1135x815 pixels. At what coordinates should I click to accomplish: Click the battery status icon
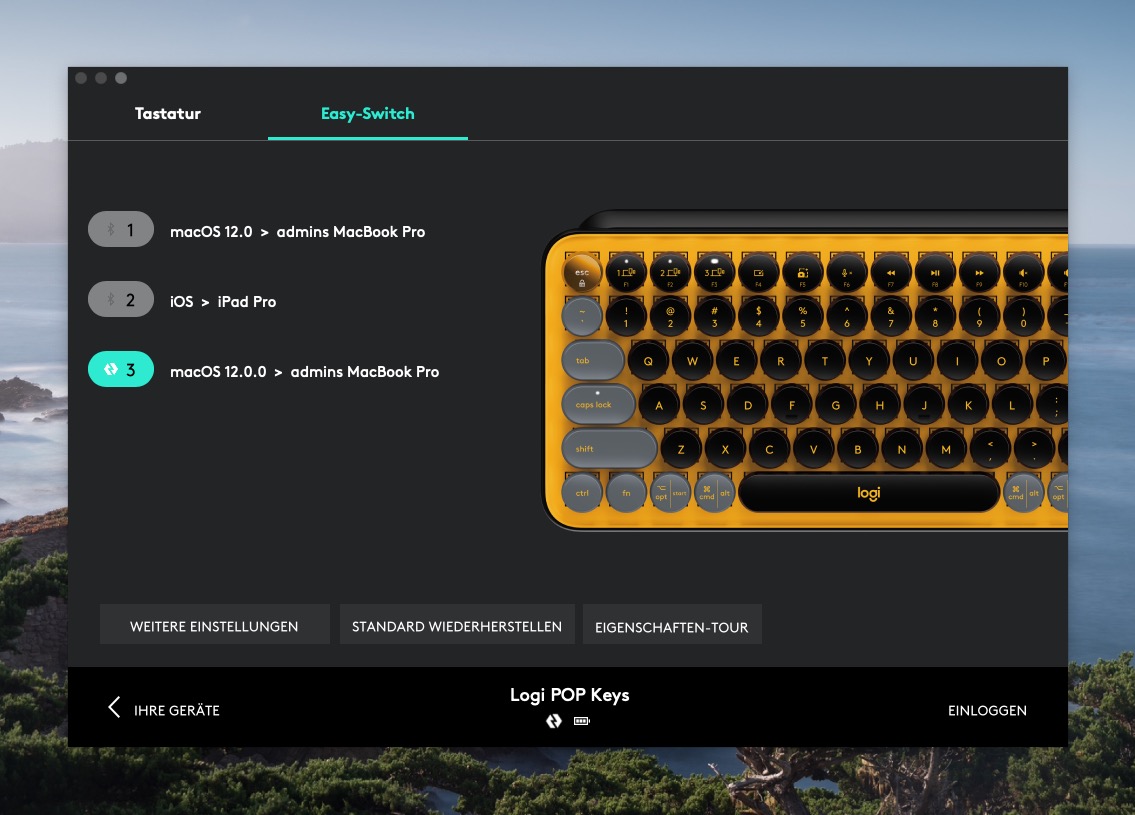(582, 721)
